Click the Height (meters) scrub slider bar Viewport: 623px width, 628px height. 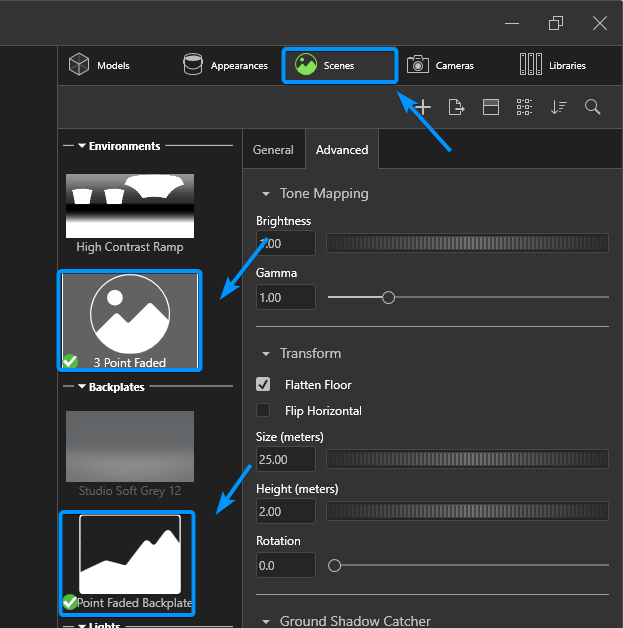point(467,511)
